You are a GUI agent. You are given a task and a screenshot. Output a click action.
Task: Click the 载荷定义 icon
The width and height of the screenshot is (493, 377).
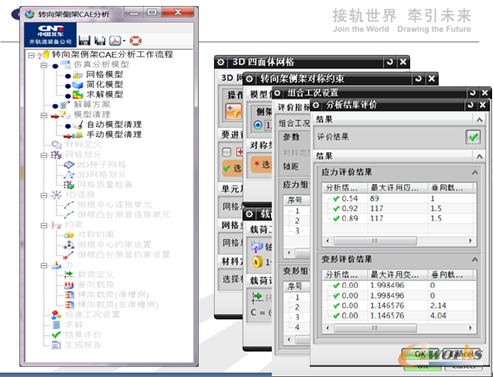[x=69, y=275]
